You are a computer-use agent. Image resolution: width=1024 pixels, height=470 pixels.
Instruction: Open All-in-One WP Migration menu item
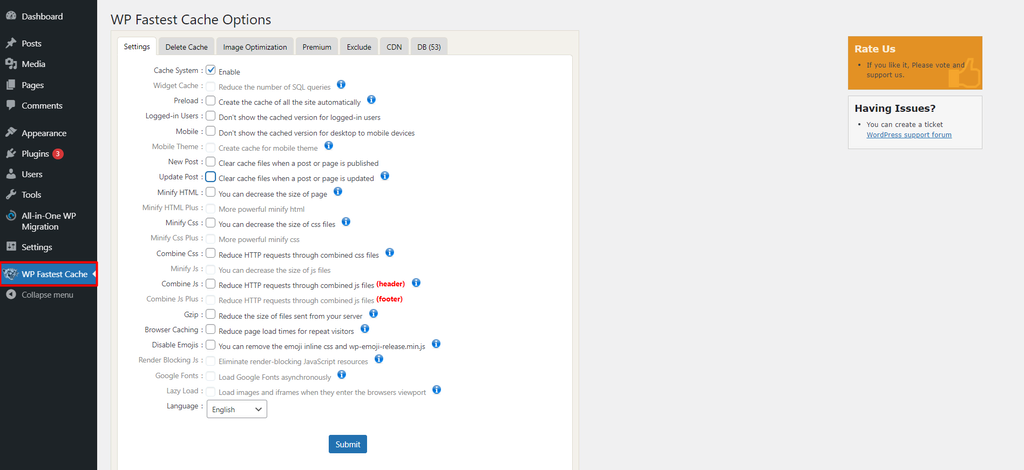coord(48,221)
